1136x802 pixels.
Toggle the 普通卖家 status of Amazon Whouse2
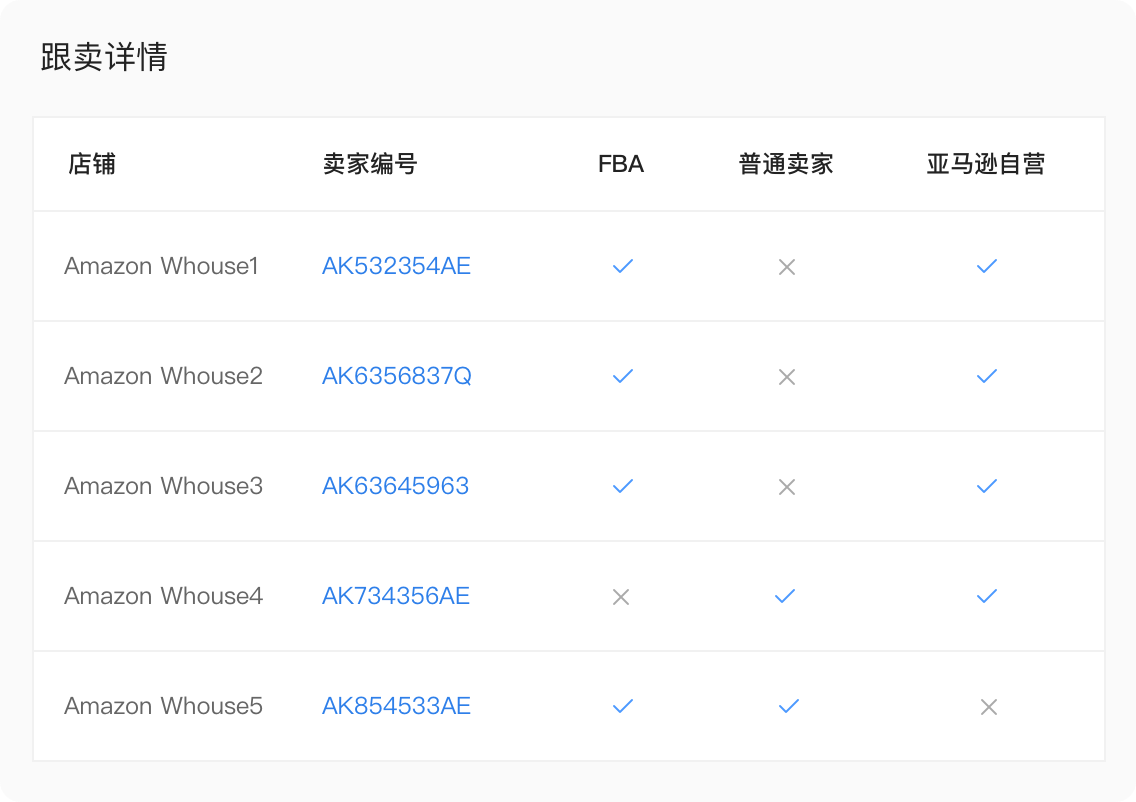[x=786, y=376]
